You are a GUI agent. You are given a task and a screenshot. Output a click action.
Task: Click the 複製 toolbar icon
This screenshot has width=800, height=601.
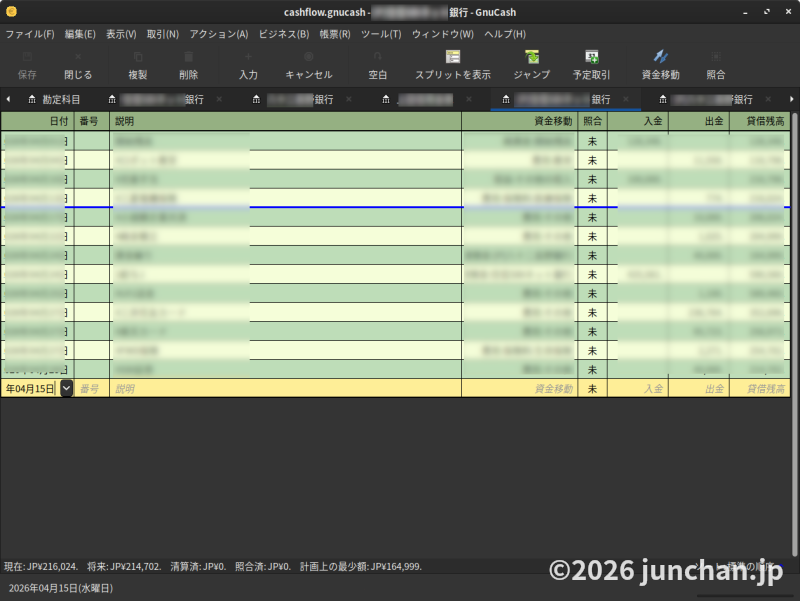[x=138, y=57]
